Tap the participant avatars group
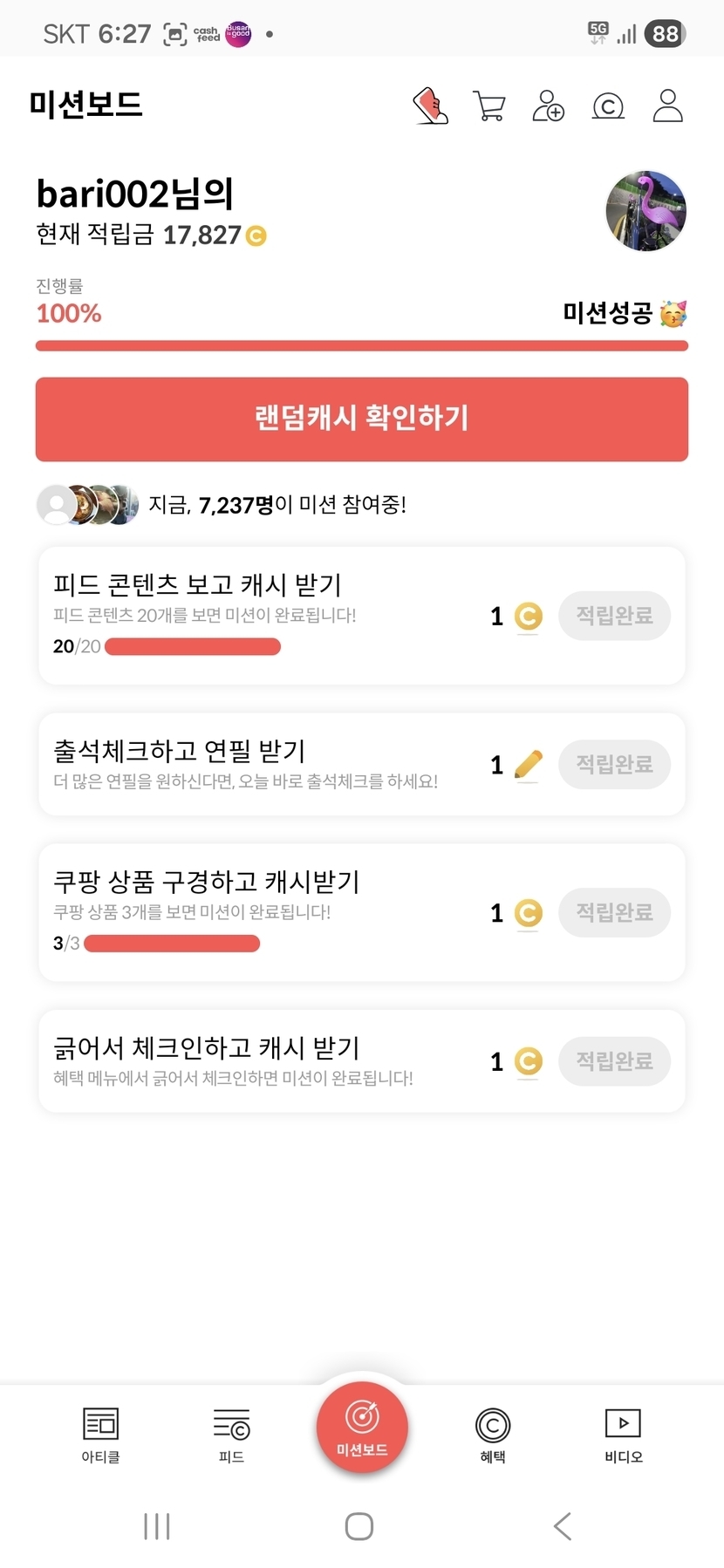Image resolution: width=724 pixels, height=1568 pixels. (87, 504)
